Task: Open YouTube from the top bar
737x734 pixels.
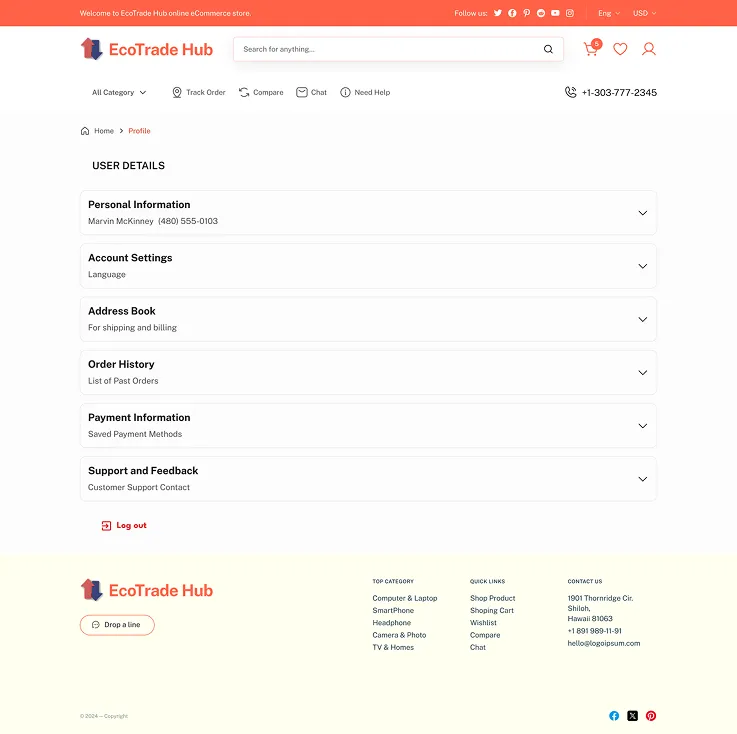Action: point(555,13)
